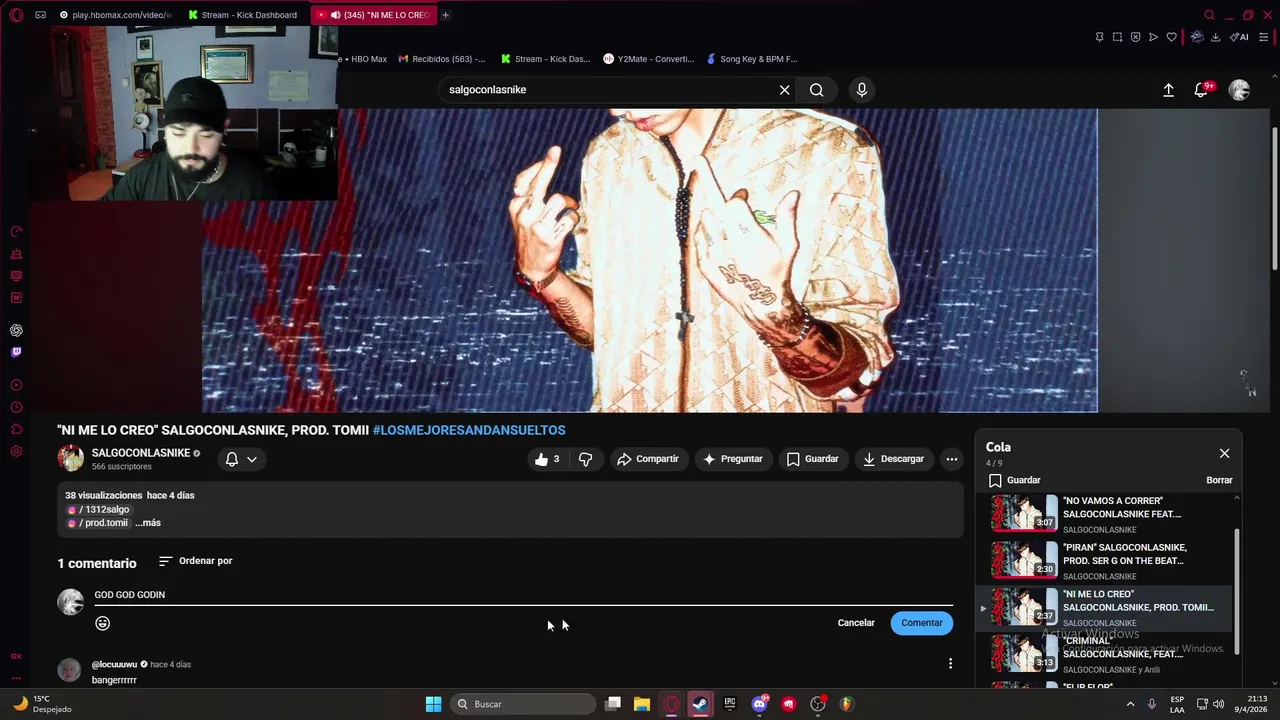Click the page vertical scrollbar
The width and height of the screenshot is (1280, 720).
click(1274, 200)
